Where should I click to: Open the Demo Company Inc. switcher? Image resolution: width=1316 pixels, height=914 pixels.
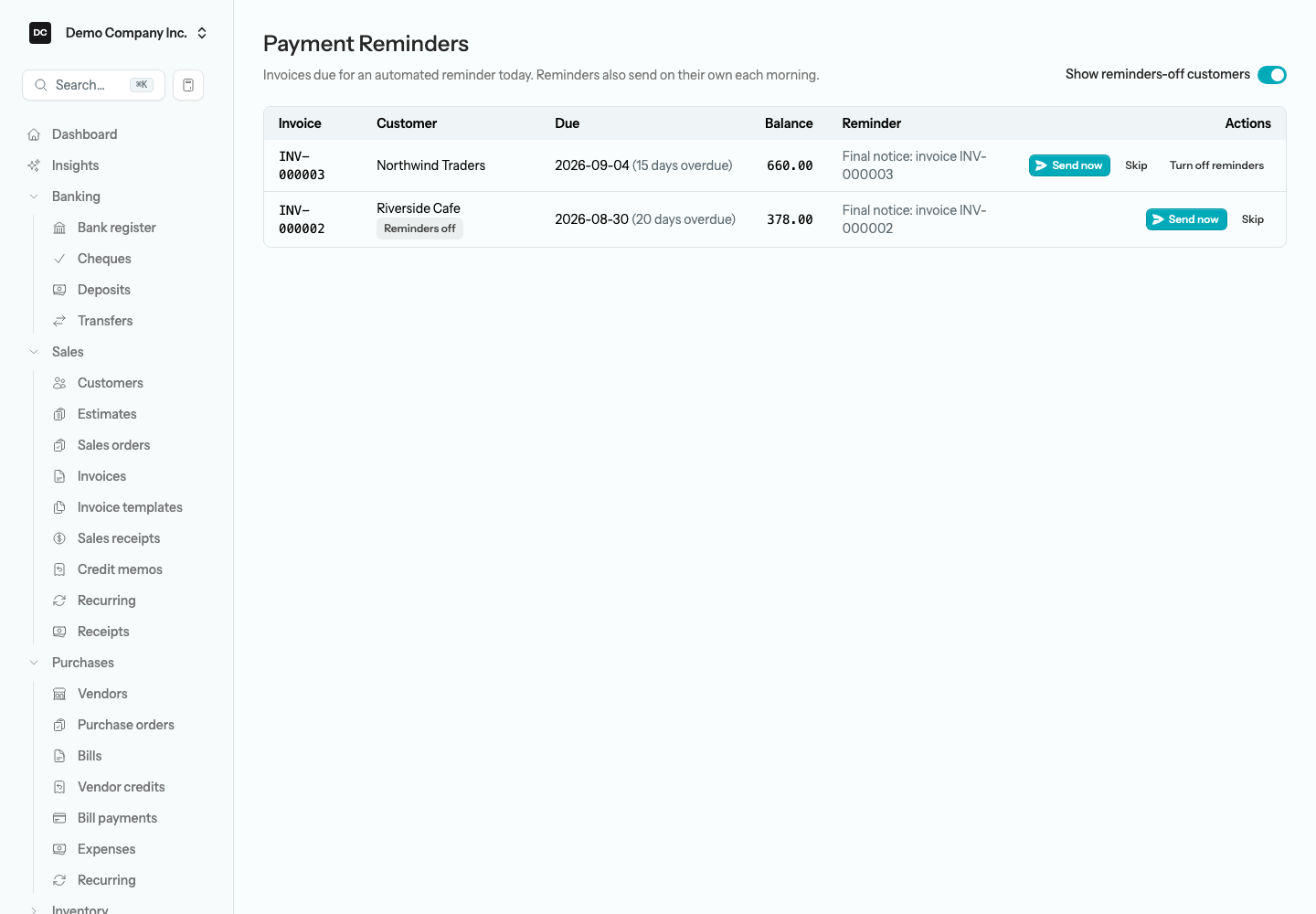pos(118,33)
